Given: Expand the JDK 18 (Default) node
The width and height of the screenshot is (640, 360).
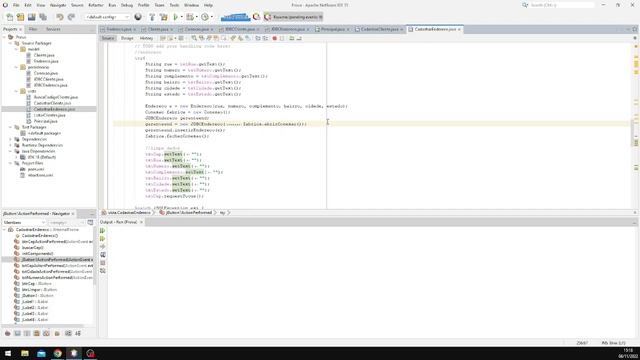Looking at the screenshot, I should 17,157.
